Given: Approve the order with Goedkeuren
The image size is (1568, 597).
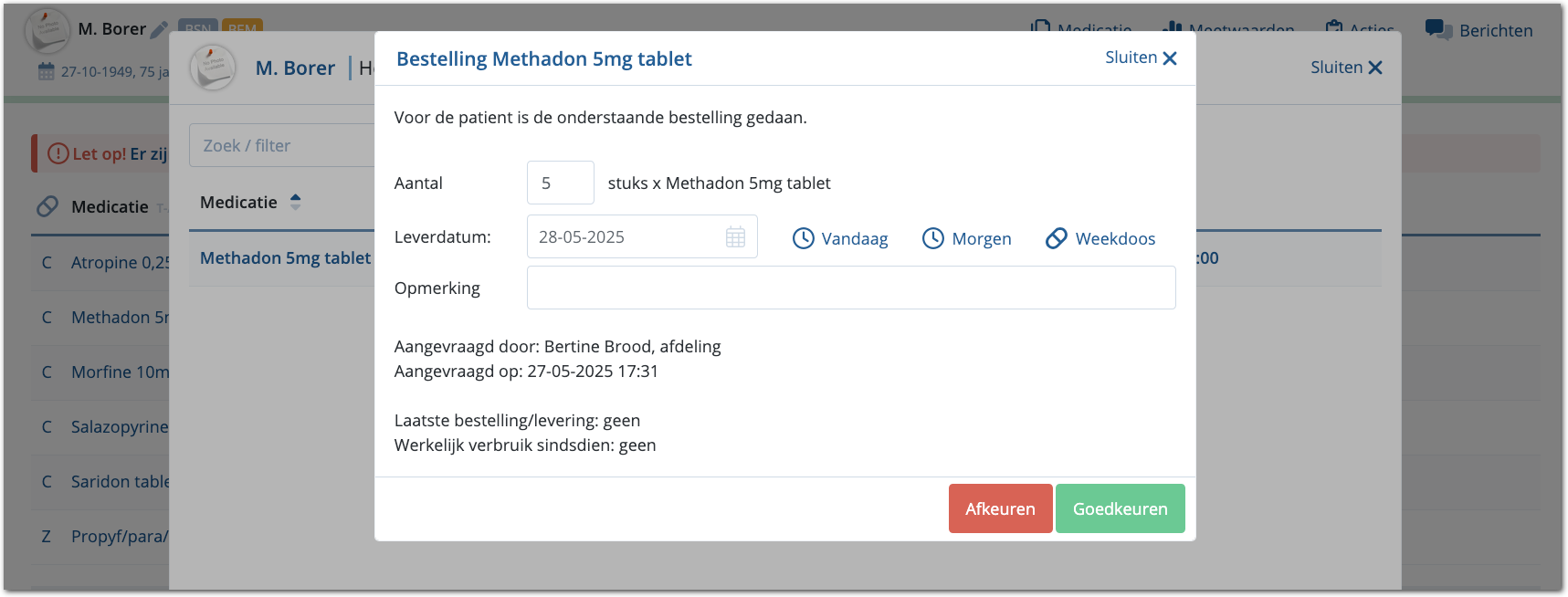Looking at the screenshot, I should (1120, 508).
